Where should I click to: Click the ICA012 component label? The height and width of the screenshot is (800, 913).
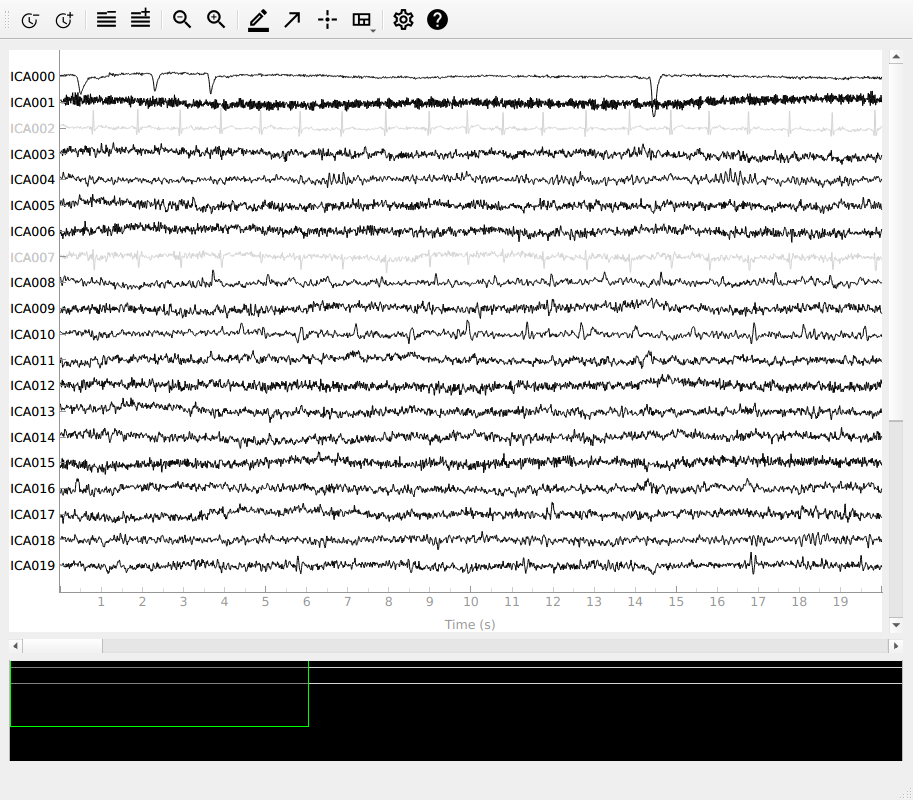pos(33,385)
